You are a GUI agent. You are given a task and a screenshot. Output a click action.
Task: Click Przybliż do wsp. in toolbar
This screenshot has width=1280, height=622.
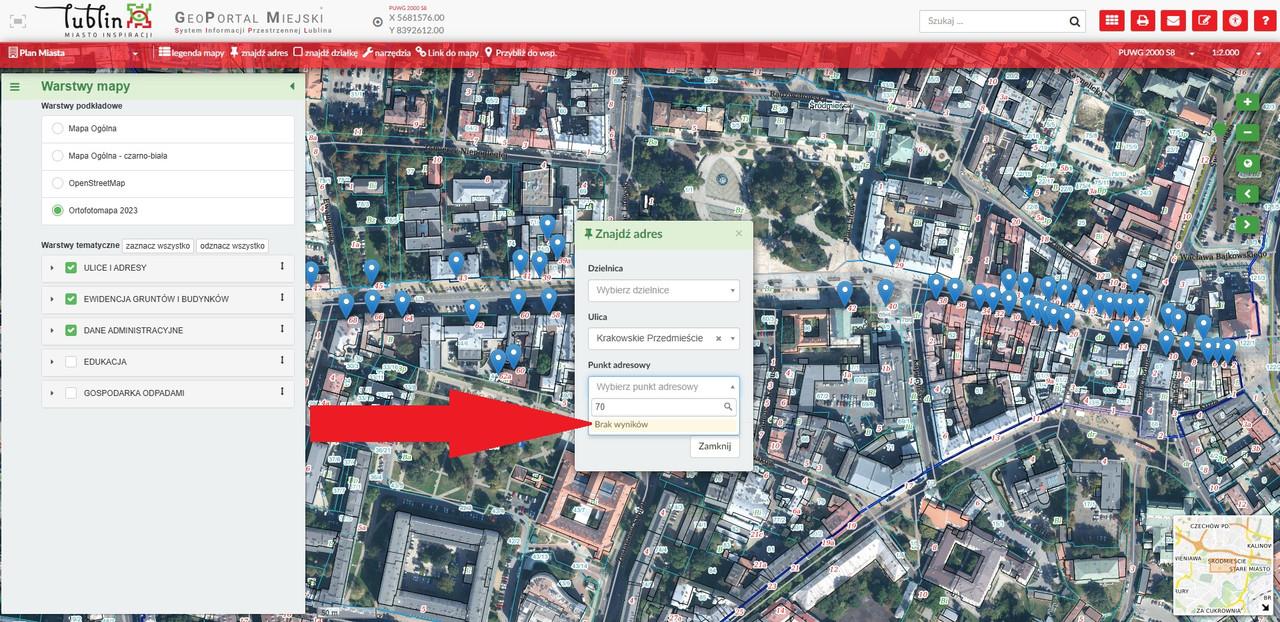(x=520, y=52)
